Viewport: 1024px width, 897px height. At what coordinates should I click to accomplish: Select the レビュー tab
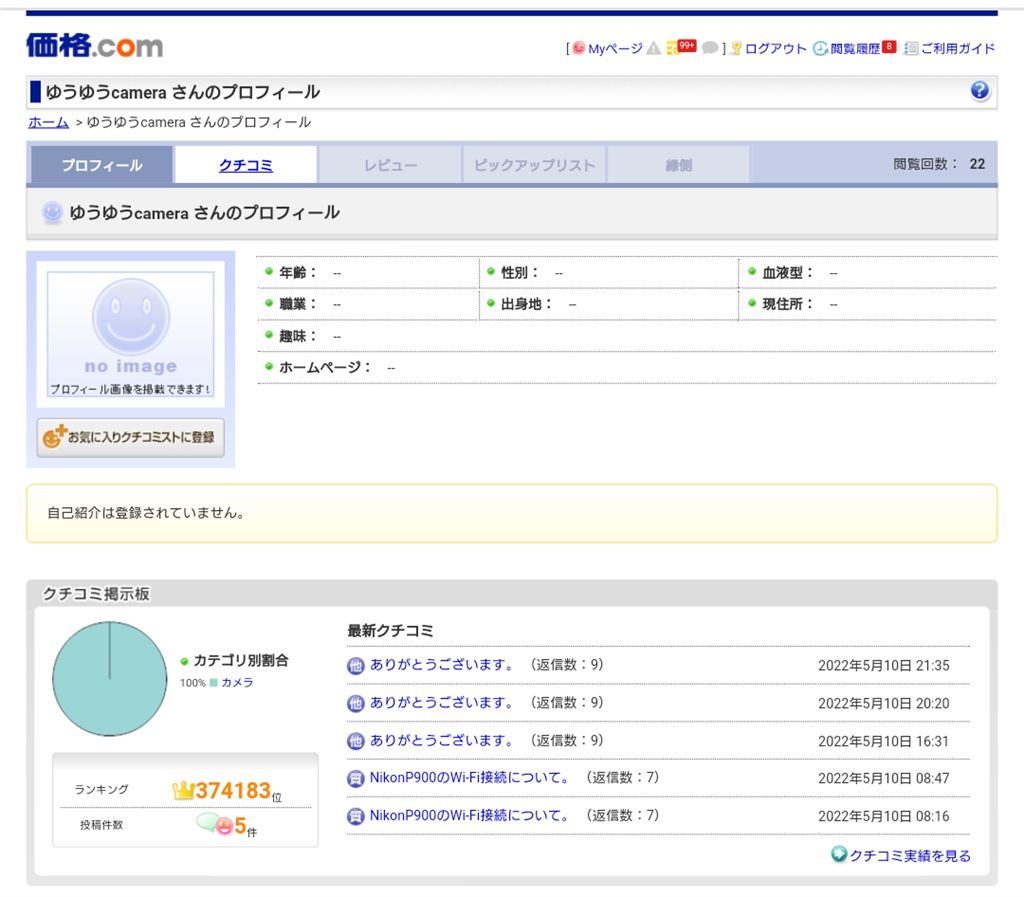(x=390, y=165)
